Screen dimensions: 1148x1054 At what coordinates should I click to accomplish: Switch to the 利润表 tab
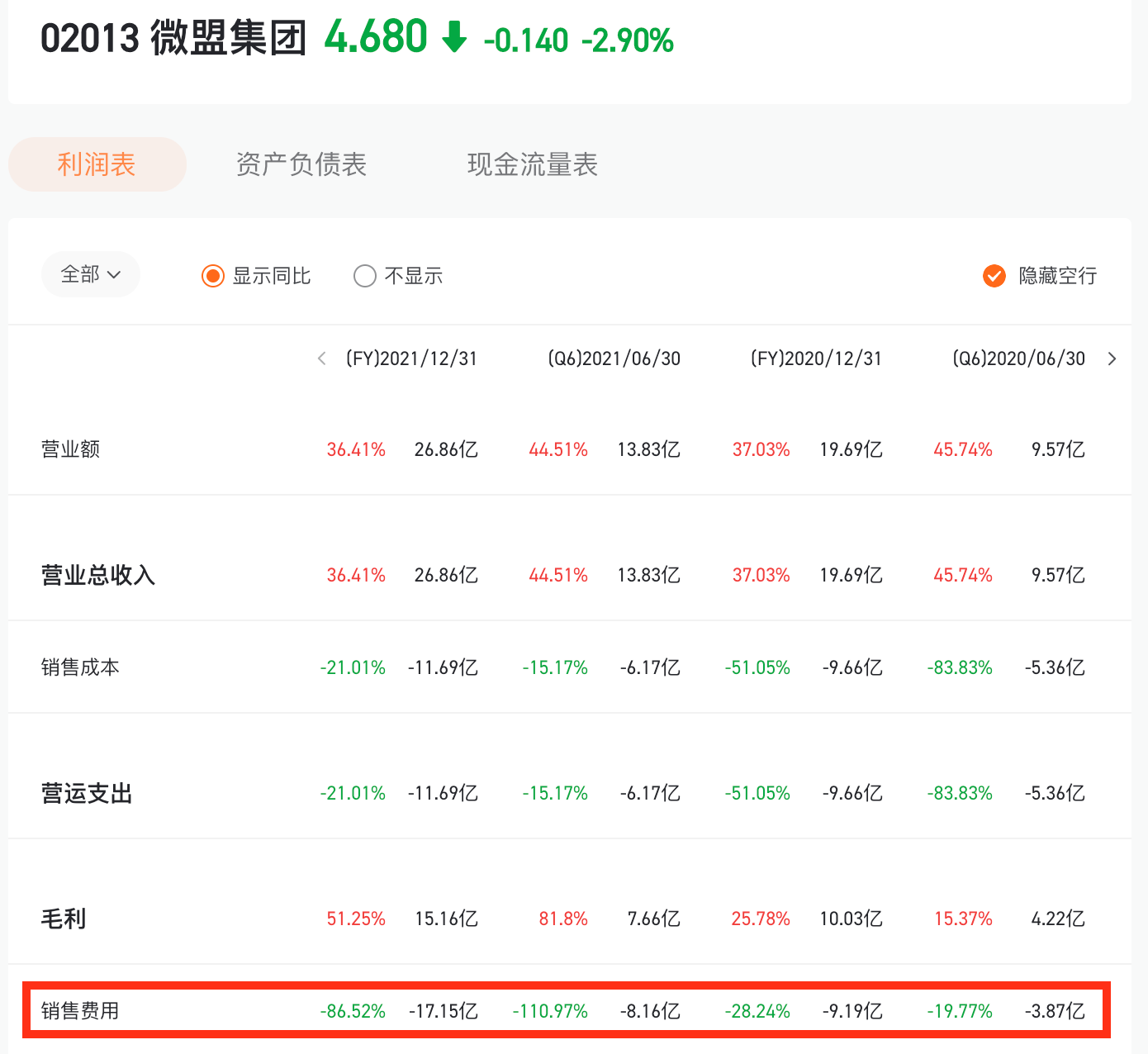[97, 164]
